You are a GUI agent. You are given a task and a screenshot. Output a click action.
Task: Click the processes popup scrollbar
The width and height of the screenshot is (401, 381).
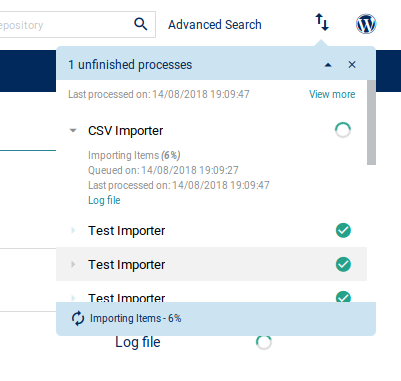coord(371,122)
